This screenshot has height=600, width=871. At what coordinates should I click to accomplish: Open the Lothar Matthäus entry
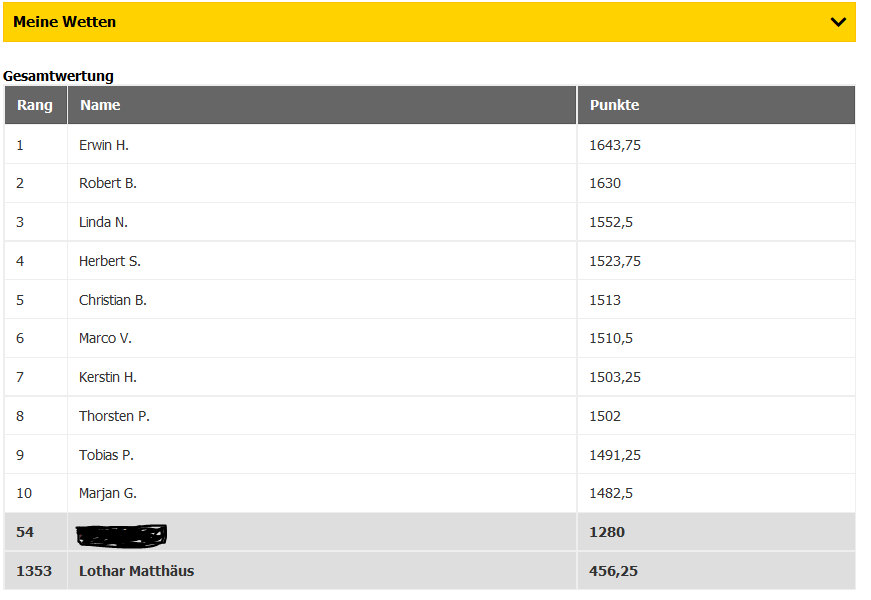pyautogui.click(x=137, y=571)
